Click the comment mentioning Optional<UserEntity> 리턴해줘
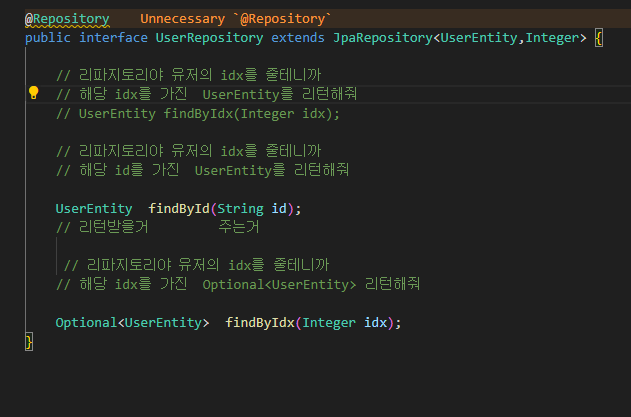Viewport: 631px width, 417px height. point(238,285)
